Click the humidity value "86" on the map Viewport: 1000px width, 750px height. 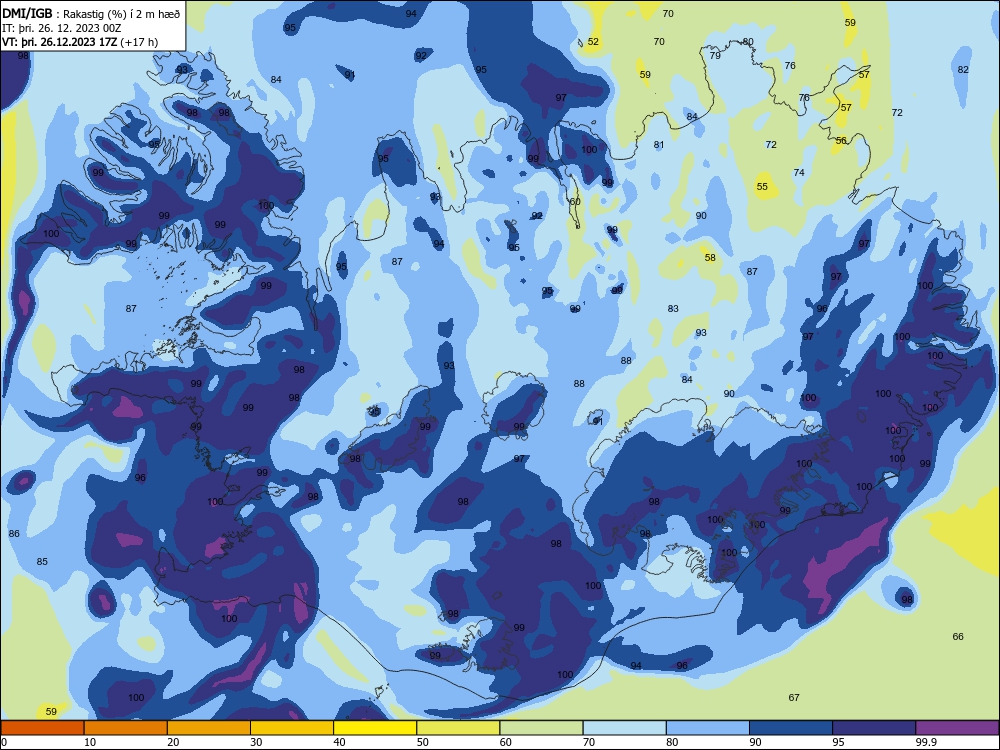pyautogui.click(x=14, y=534)
